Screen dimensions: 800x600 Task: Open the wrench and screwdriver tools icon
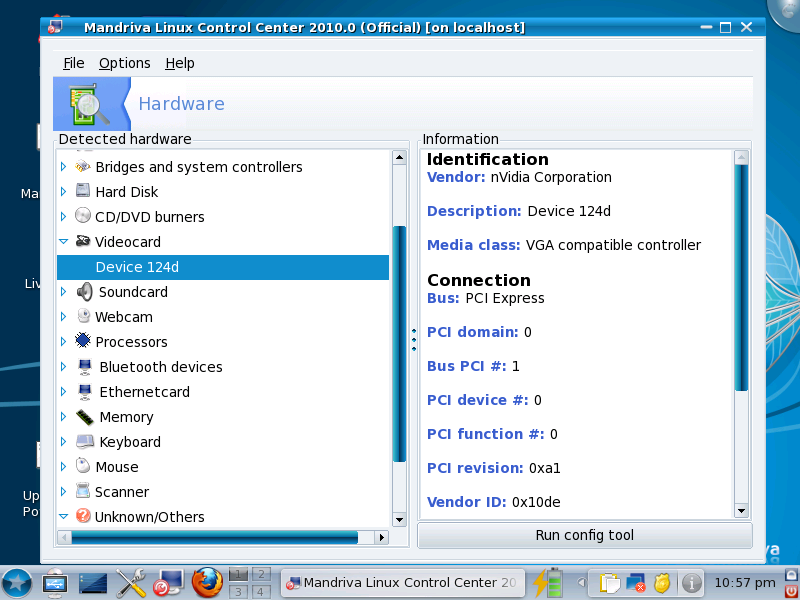coord(131,583)
